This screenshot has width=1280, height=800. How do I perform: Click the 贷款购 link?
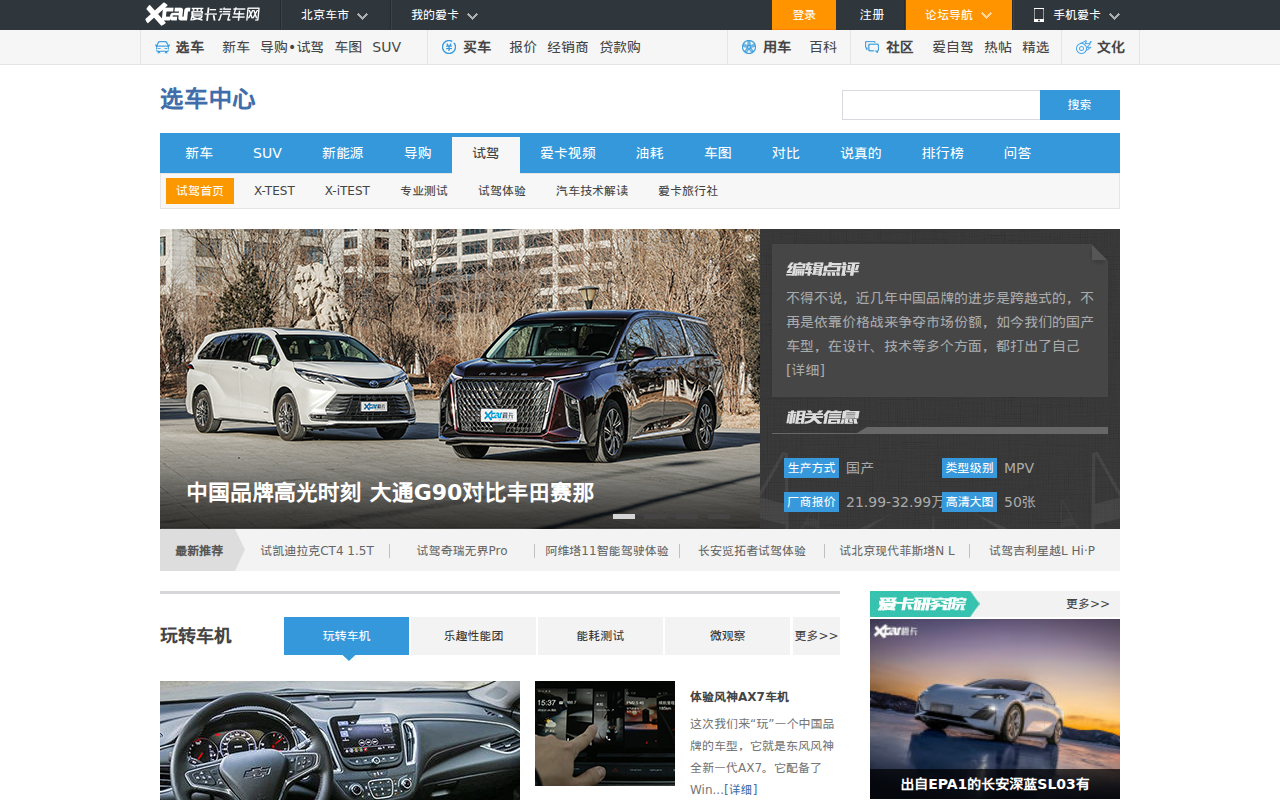[620, 47]
